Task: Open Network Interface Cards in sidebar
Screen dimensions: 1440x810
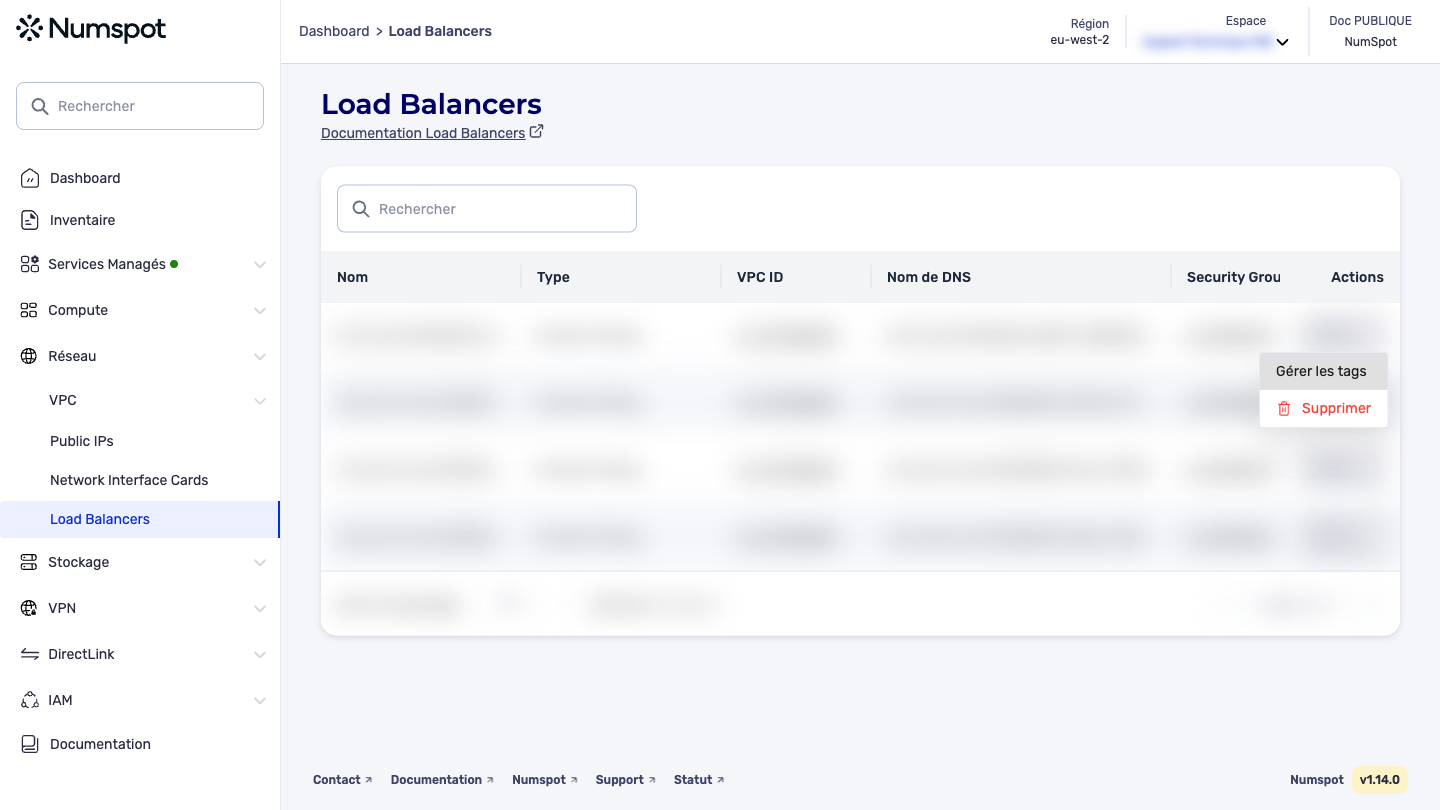Action: coord(129,480)
